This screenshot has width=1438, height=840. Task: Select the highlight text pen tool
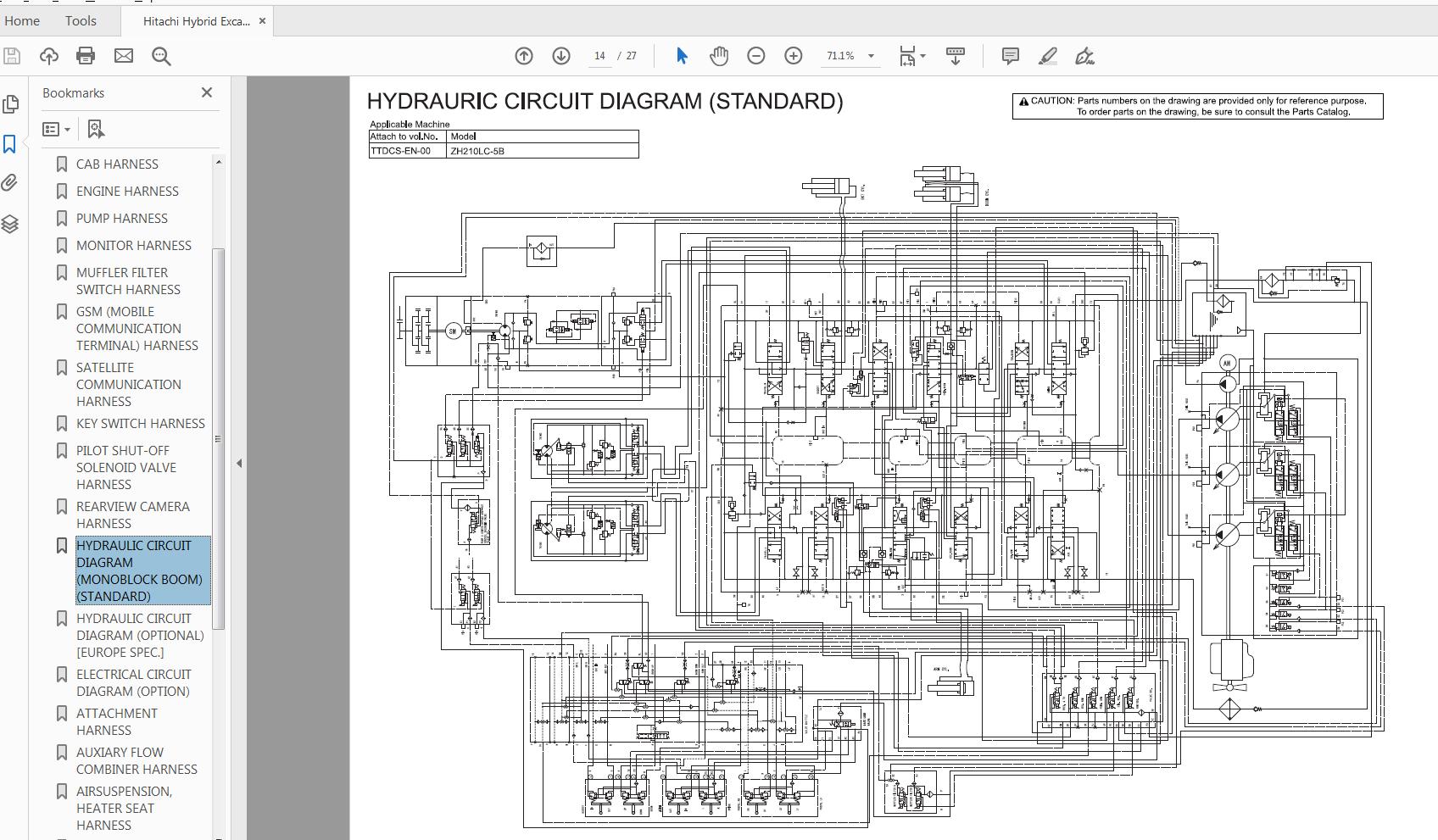click(x=1048, y=56)
